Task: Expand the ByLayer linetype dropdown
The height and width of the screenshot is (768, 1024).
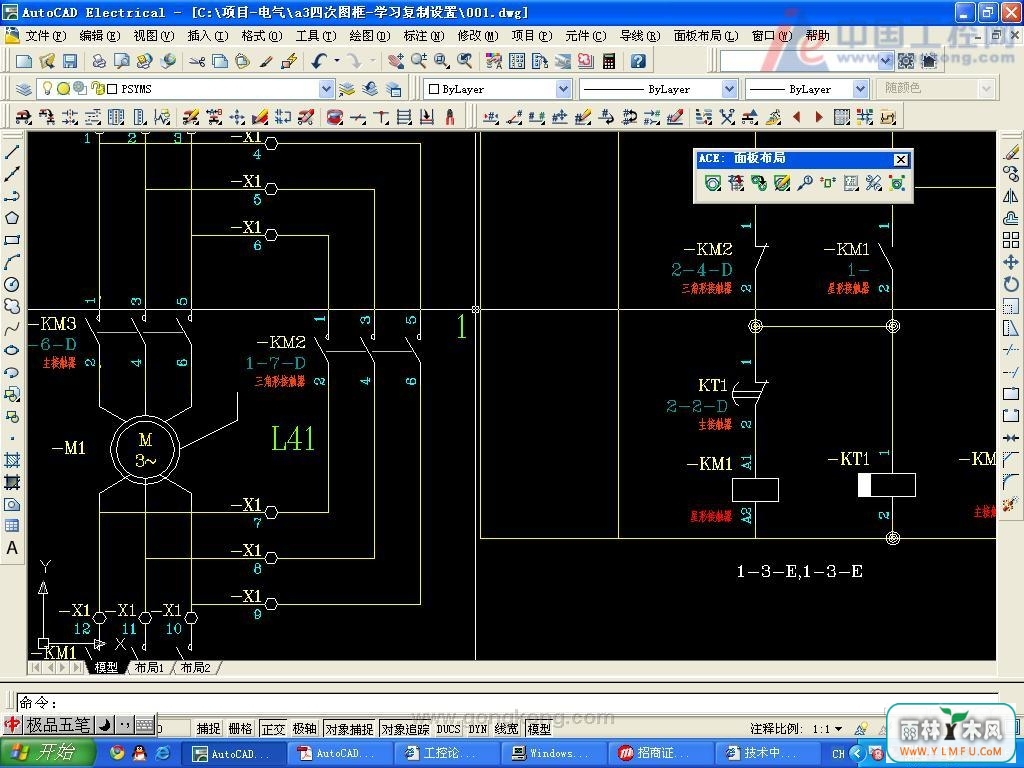Action: point(729,89)
